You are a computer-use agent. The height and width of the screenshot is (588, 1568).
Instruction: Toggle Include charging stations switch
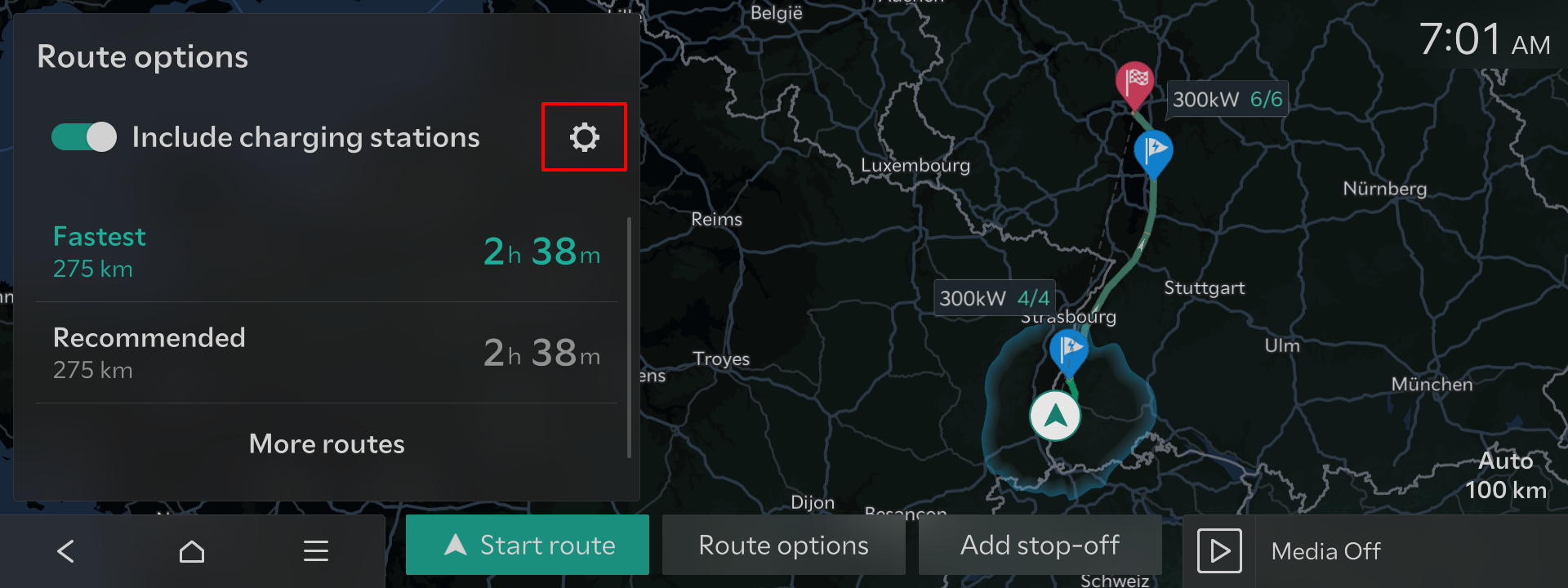click(x=84, y=137)
